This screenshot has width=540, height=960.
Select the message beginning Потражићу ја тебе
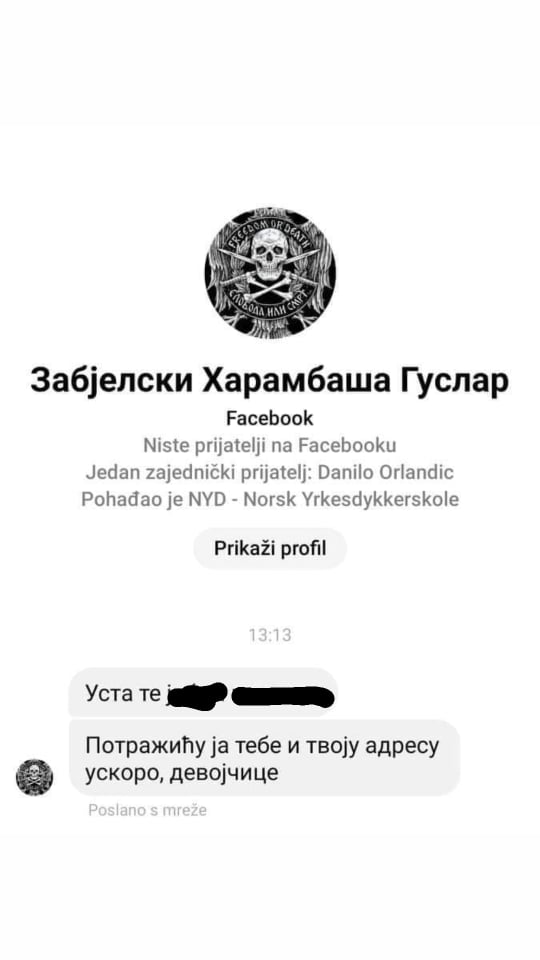pos(264,758)
